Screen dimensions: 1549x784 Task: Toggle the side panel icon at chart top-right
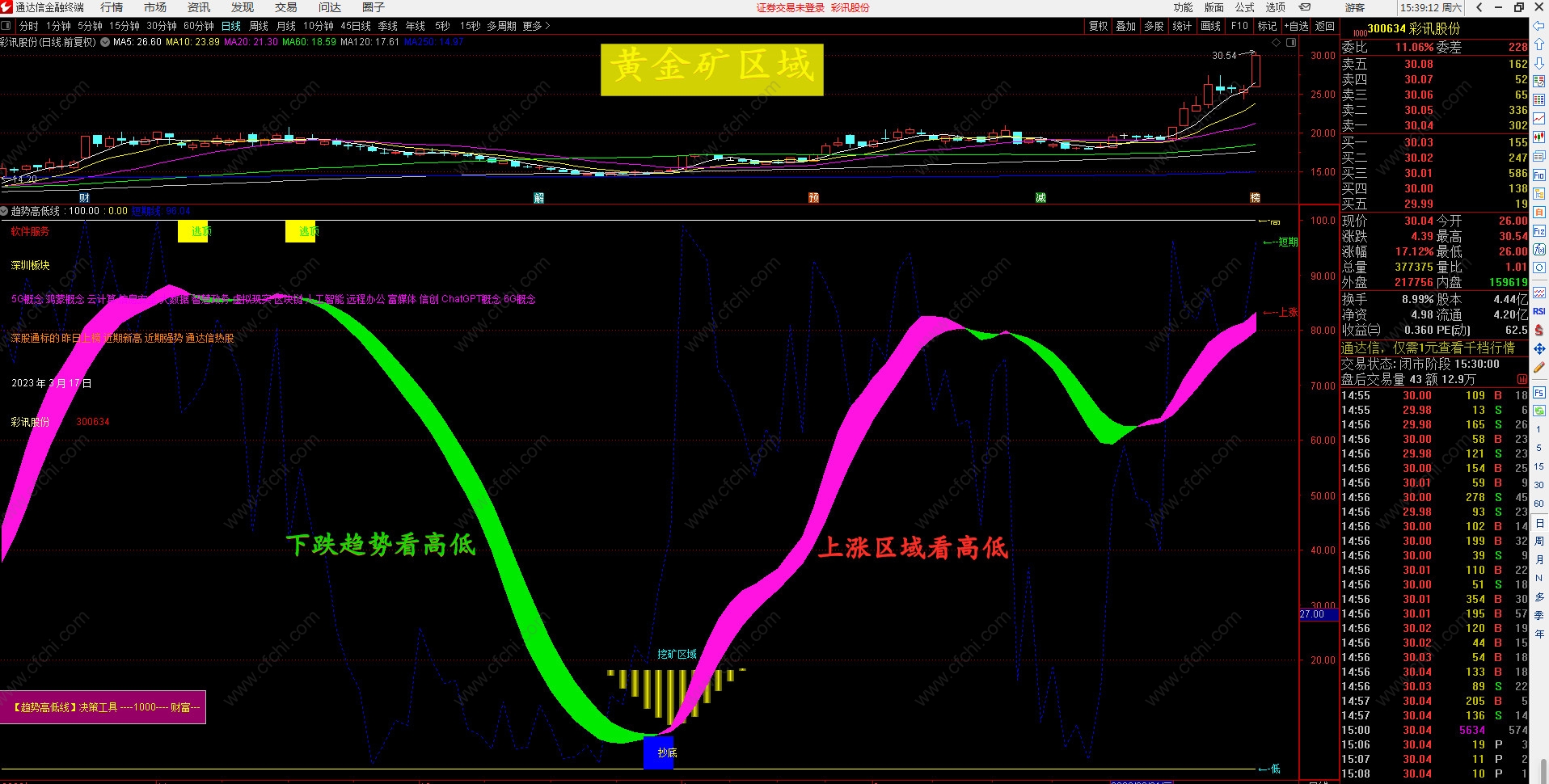click(1291, 43)
